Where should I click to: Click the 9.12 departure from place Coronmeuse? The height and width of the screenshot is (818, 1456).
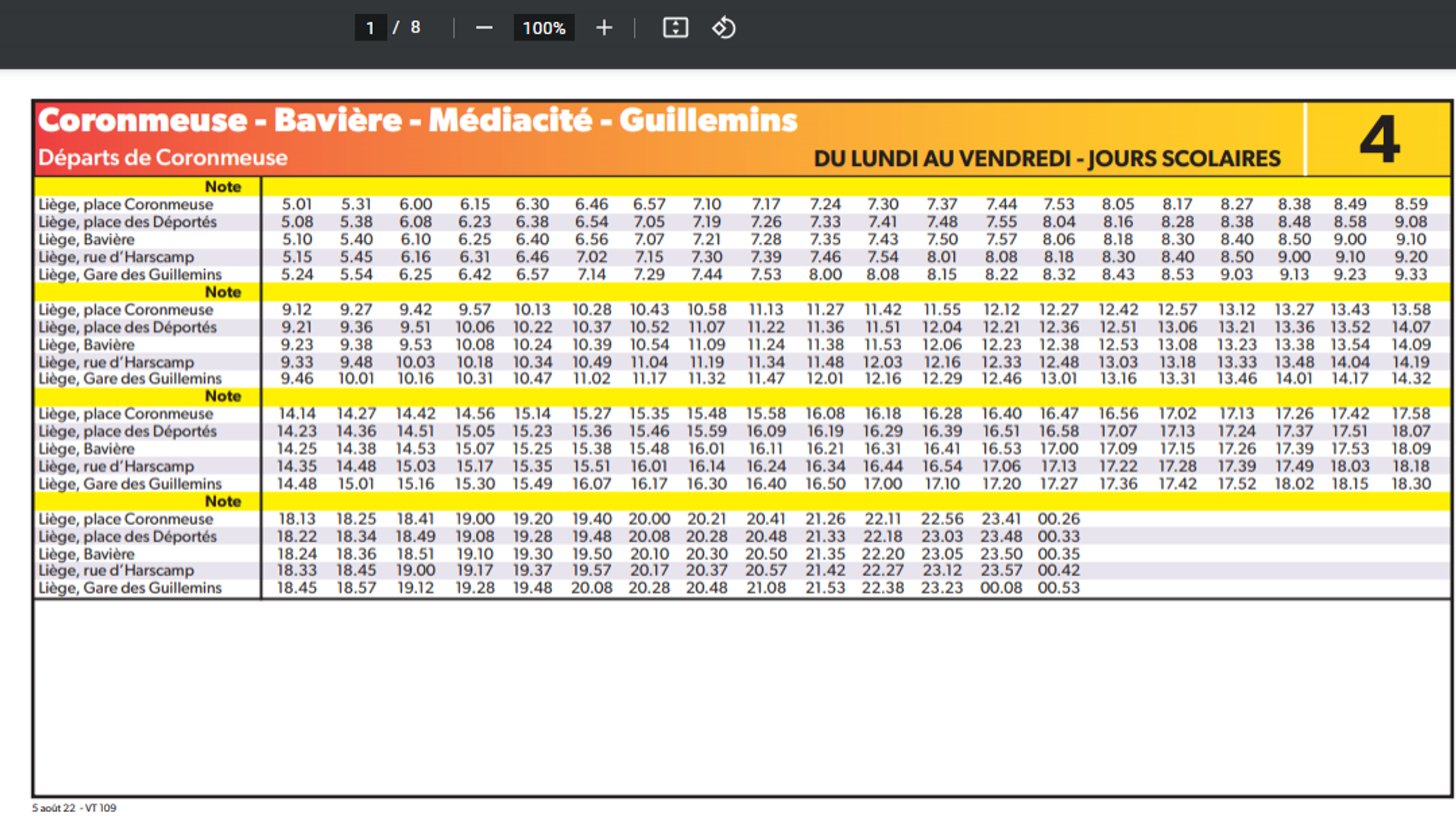click(x=297, y=310)
